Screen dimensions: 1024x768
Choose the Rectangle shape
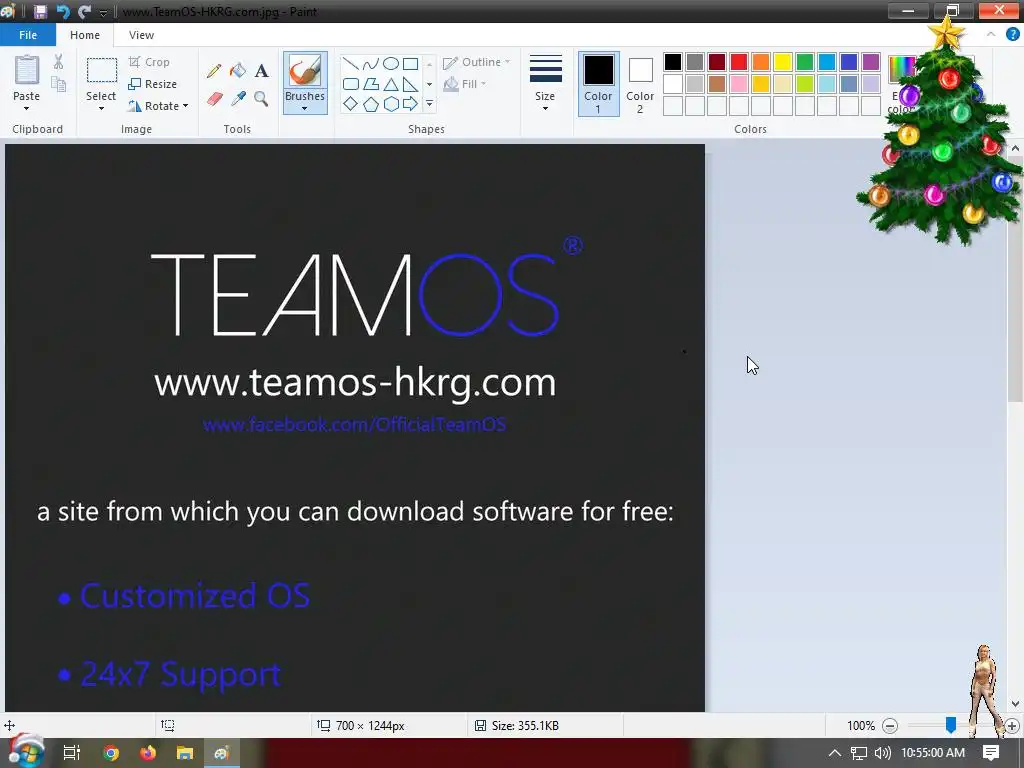coord(410,63)
